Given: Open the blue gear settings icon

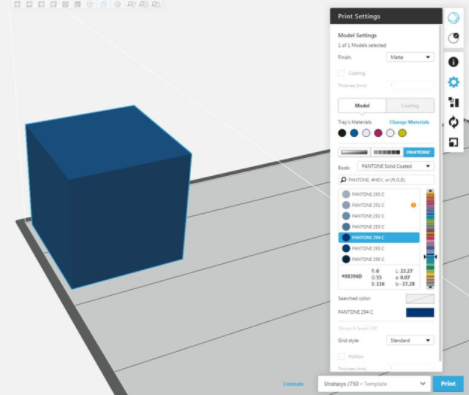Looking at the screenshot, I should click(453, 82).
